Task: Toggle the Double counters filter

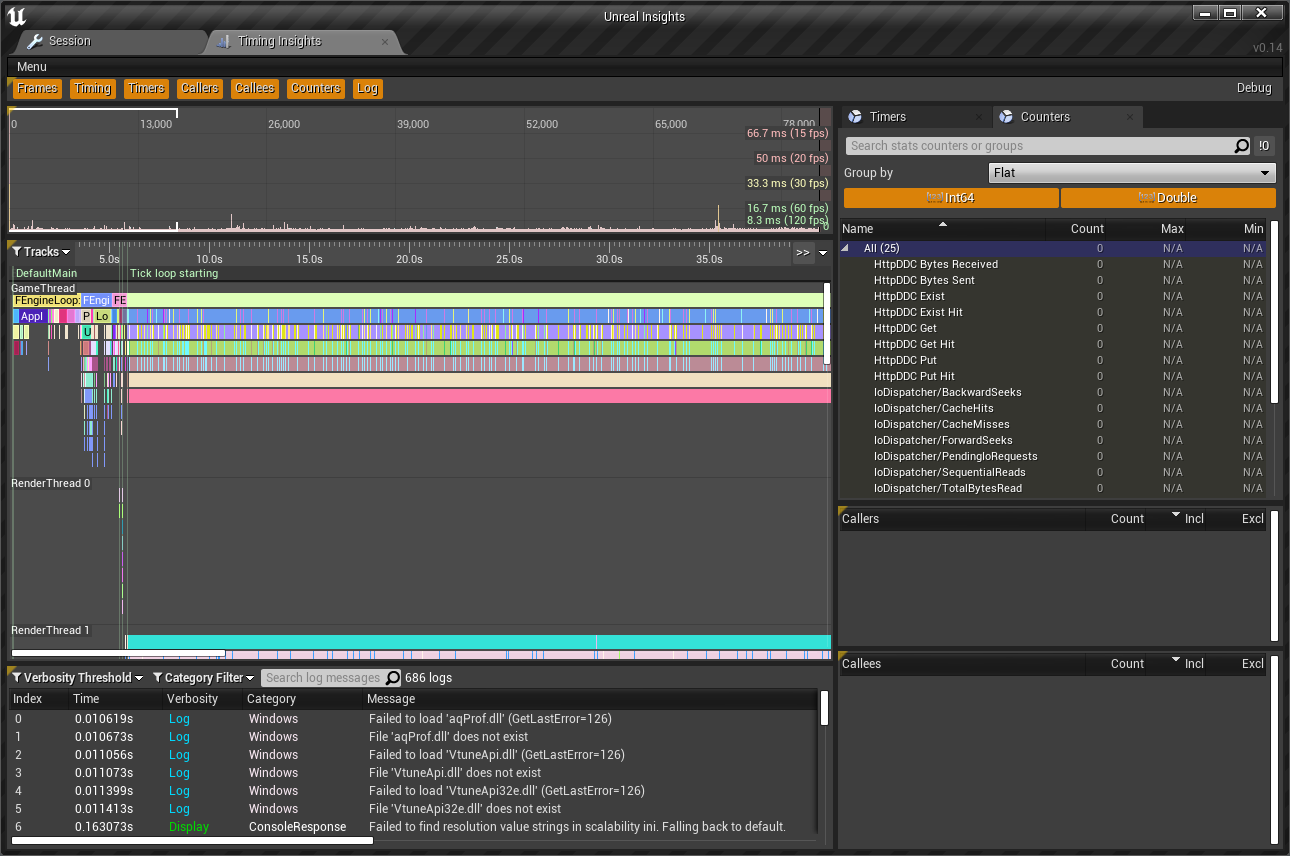Action: pos(1168,198)
